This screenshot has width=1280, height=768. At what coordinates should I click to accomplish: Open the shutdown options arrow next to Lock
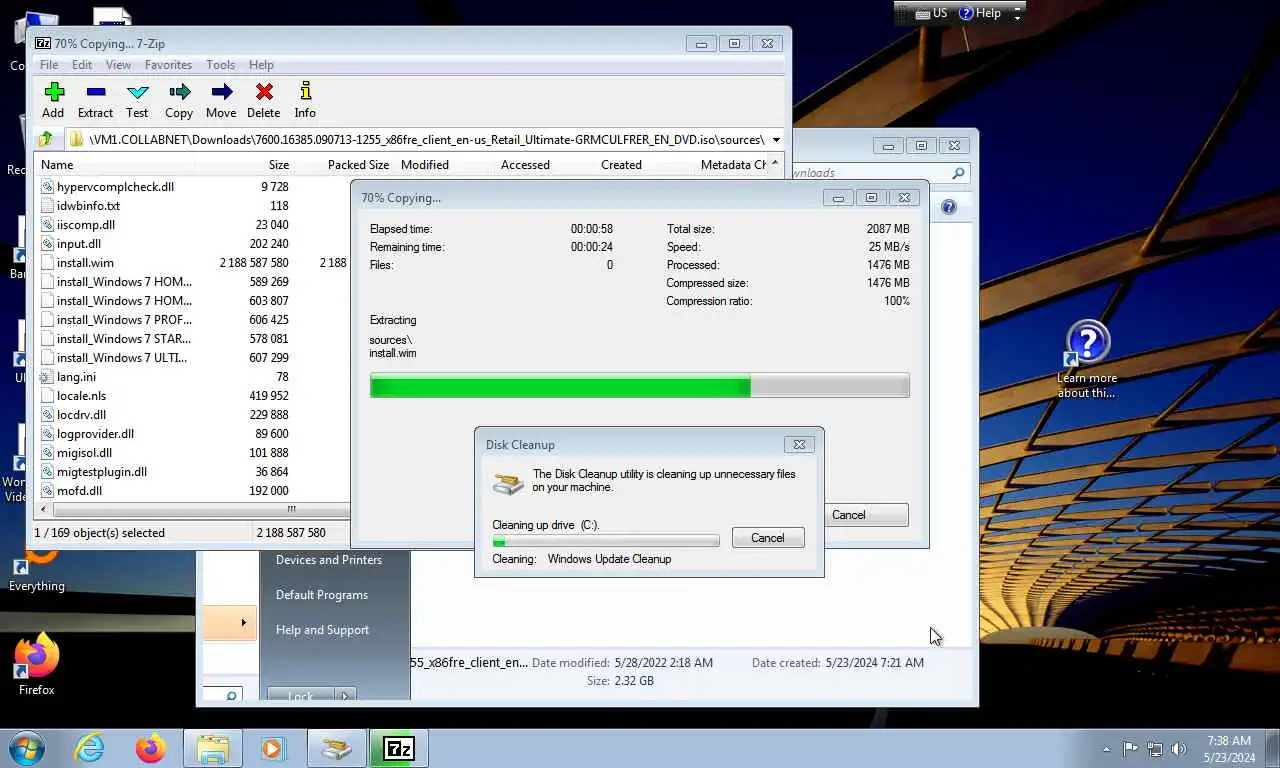point(344,695)
